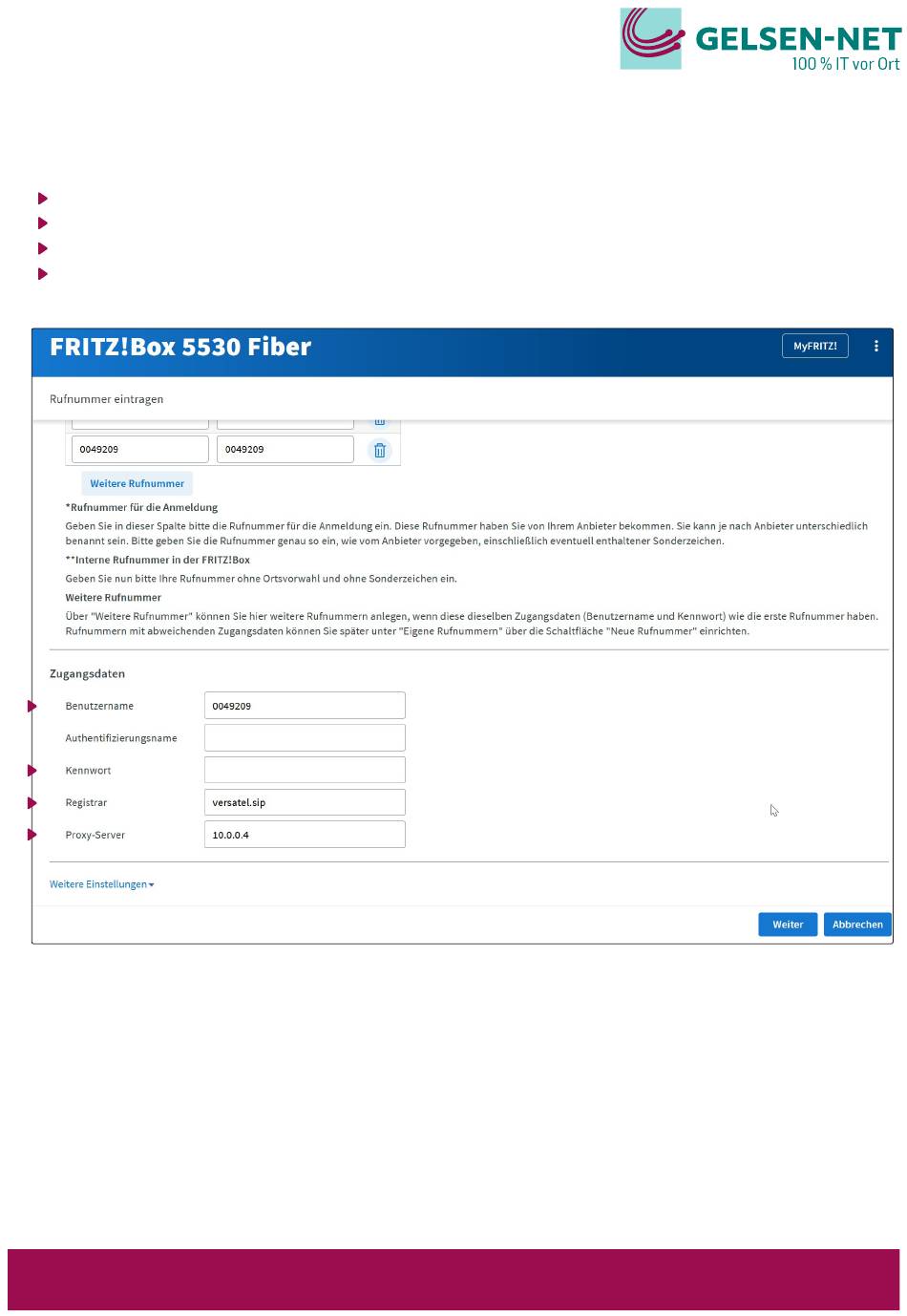Select the internal number 0049209 field
Screen dimensions: 907x1316
pos(285,450)
